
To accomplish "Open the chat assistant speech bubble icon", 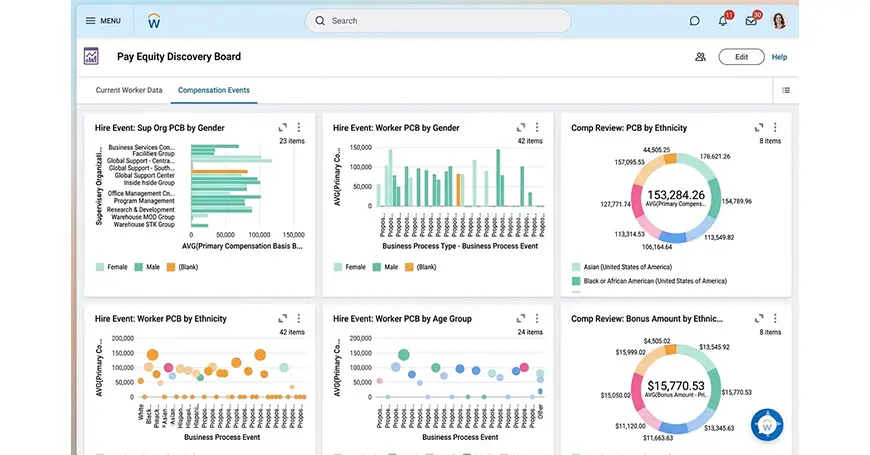I will tap(695, 20).
